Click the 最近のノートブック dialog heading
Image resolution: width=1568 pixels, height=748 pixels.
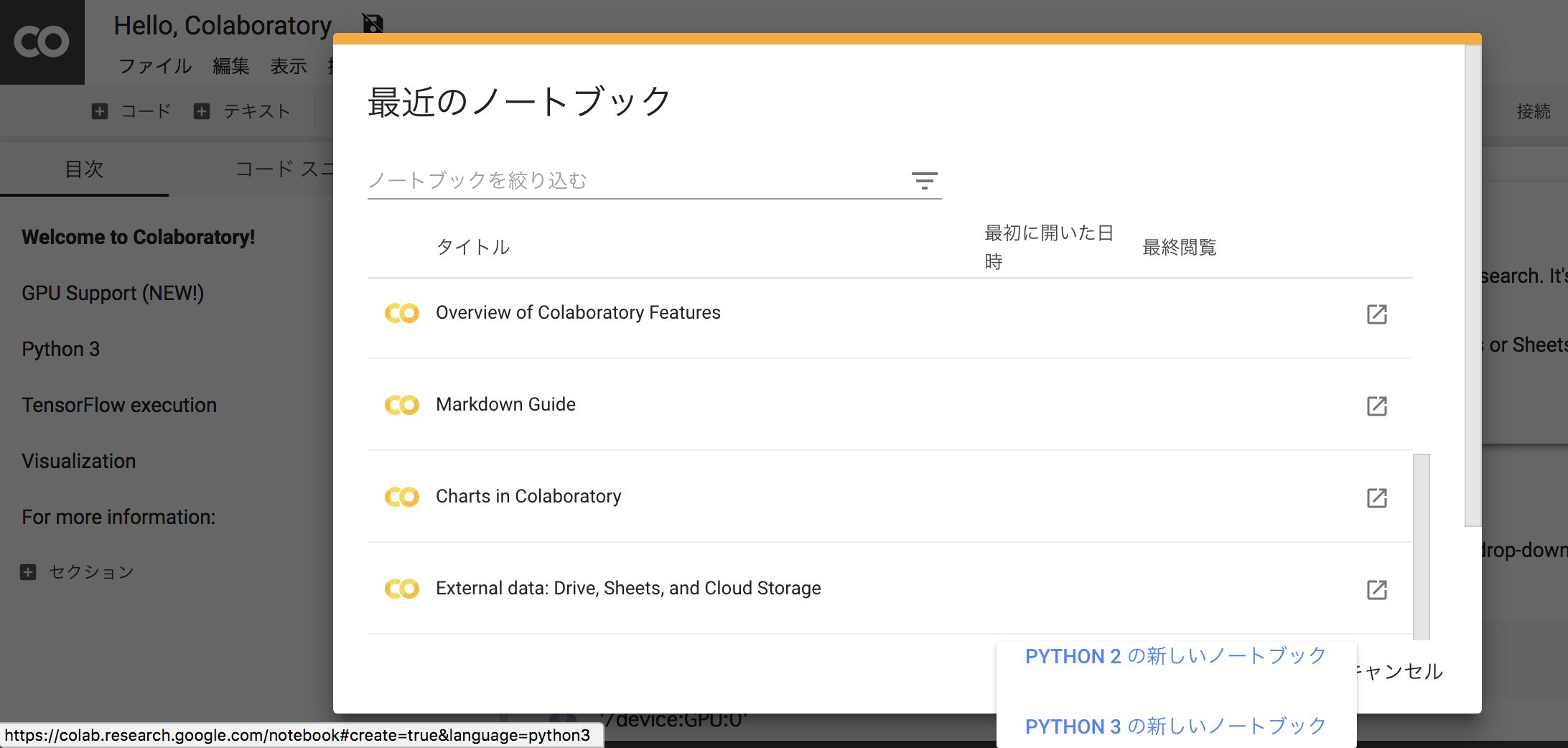(x=519, y=102)
